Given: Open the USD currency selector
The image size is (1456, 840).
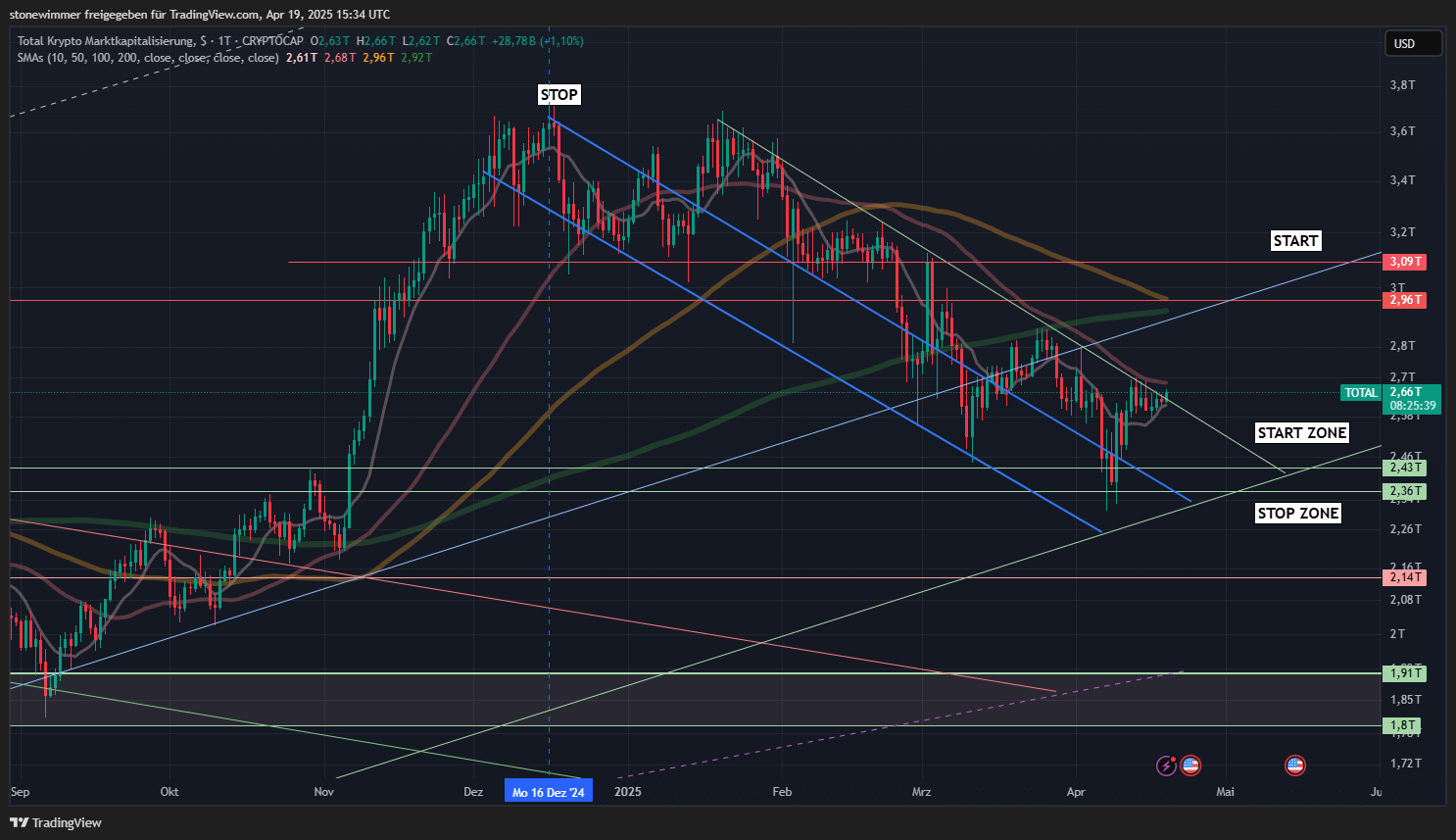Looking at the screenshot, I should [1412, 43].
